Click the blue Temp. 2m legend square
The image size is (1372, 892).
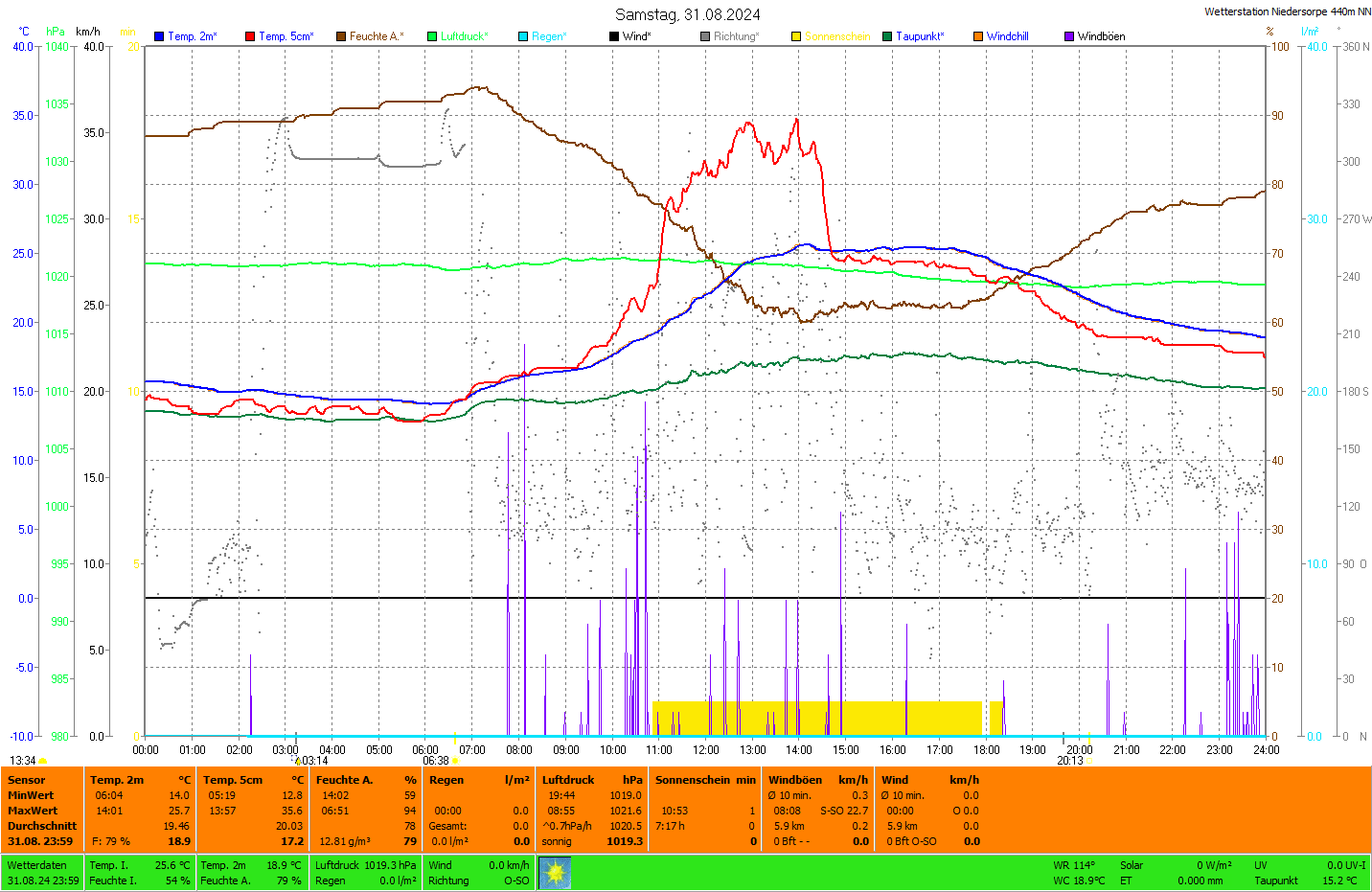pos(159,36)
